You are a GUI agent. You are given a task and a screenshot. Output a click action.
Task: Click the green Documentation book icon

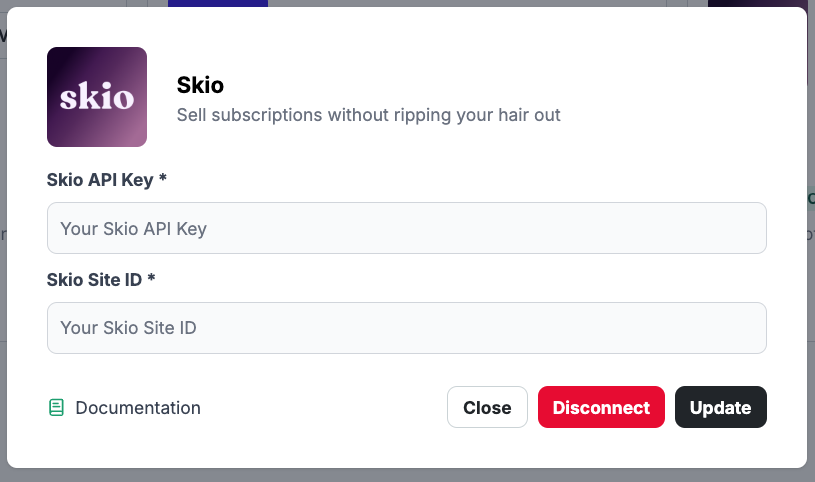pos(56,408)
